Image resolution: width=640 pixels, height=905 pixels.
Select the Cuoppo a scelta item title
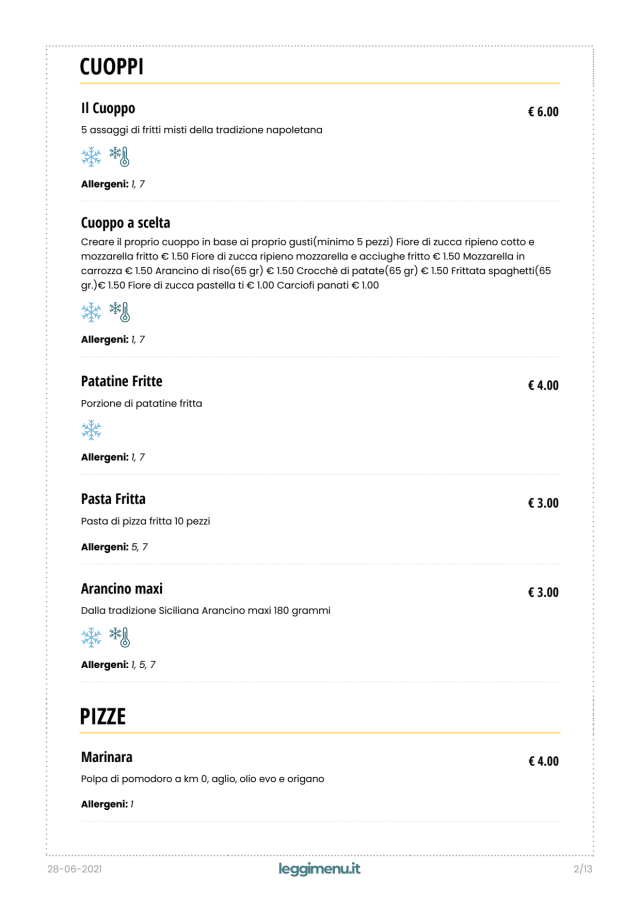point(125,222)
